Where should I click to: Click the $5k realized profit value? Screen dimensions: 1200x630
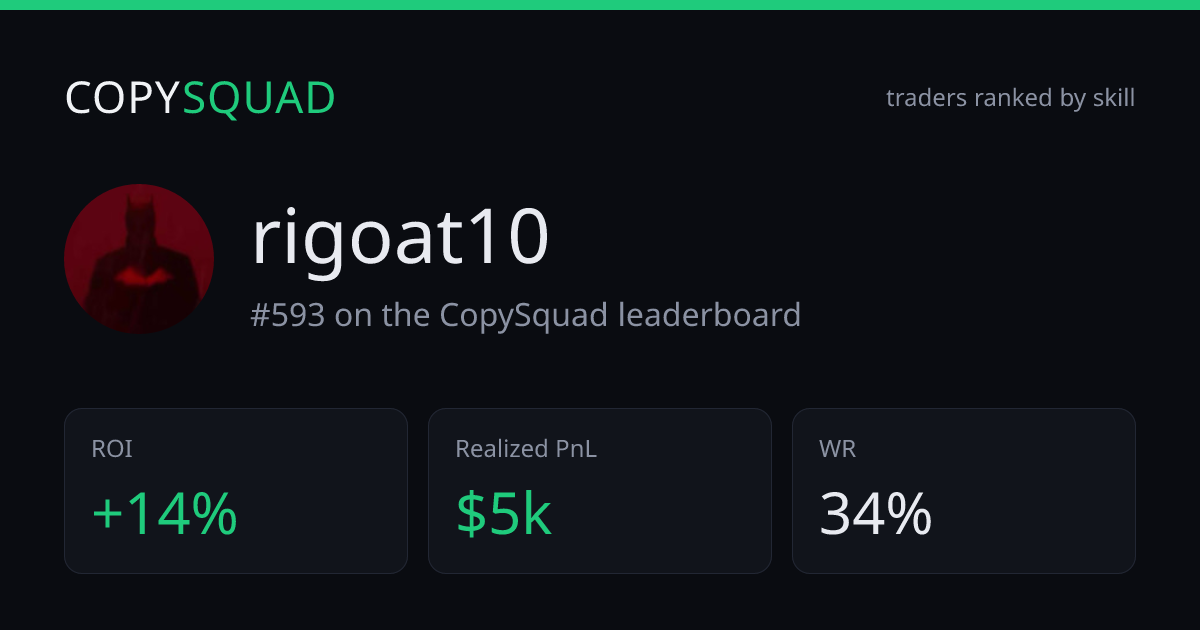(x=504, y=515)
